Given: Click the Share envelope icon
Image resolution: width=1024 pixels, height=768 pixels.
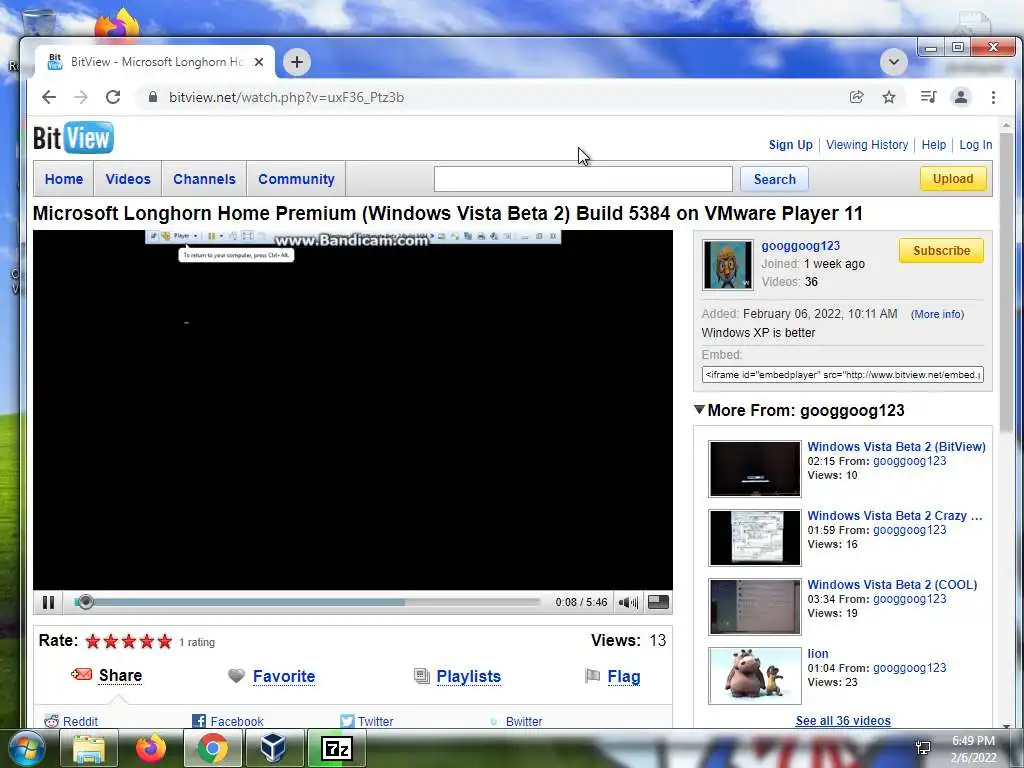Looking at the screenshot, I should point(82,674).
